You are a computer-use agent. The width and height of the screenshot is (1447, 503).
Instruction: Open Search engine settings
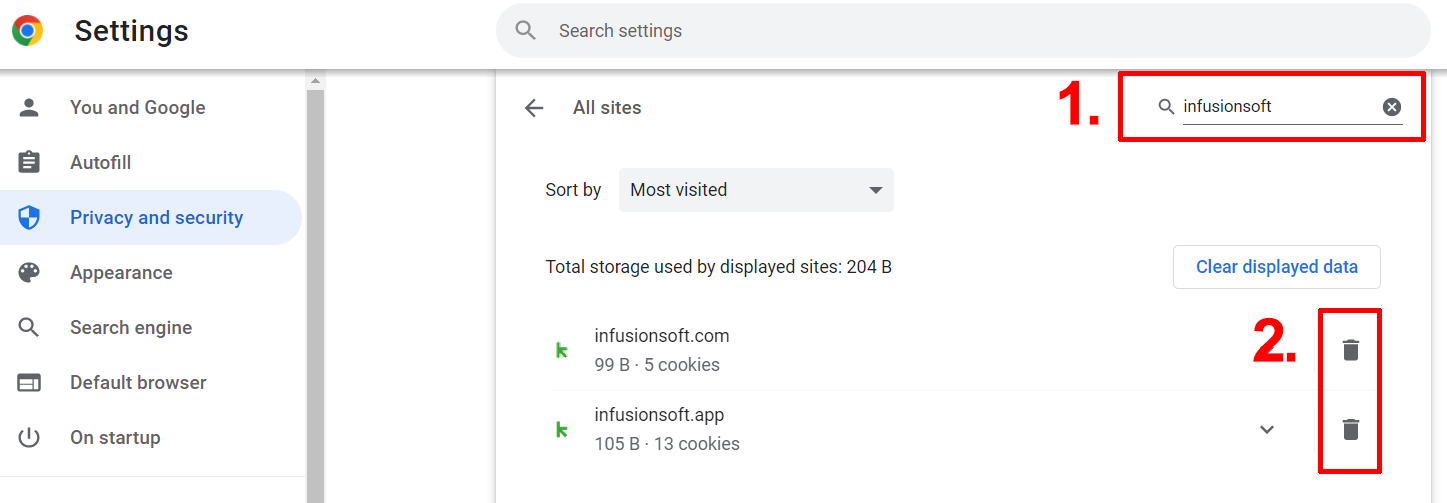[131, 328]
